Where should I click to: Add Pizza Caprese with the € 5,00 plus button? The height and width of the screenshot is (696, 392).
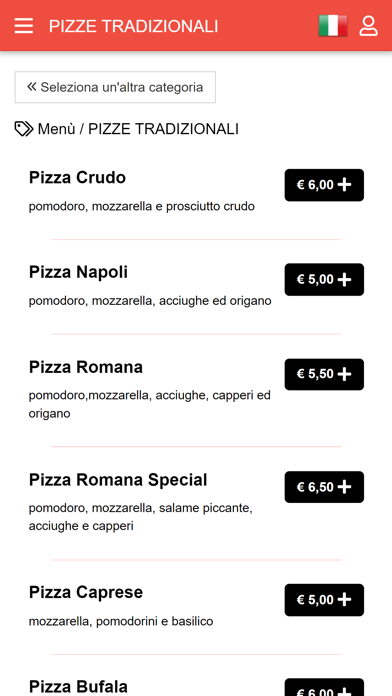(x=324, y=600)
